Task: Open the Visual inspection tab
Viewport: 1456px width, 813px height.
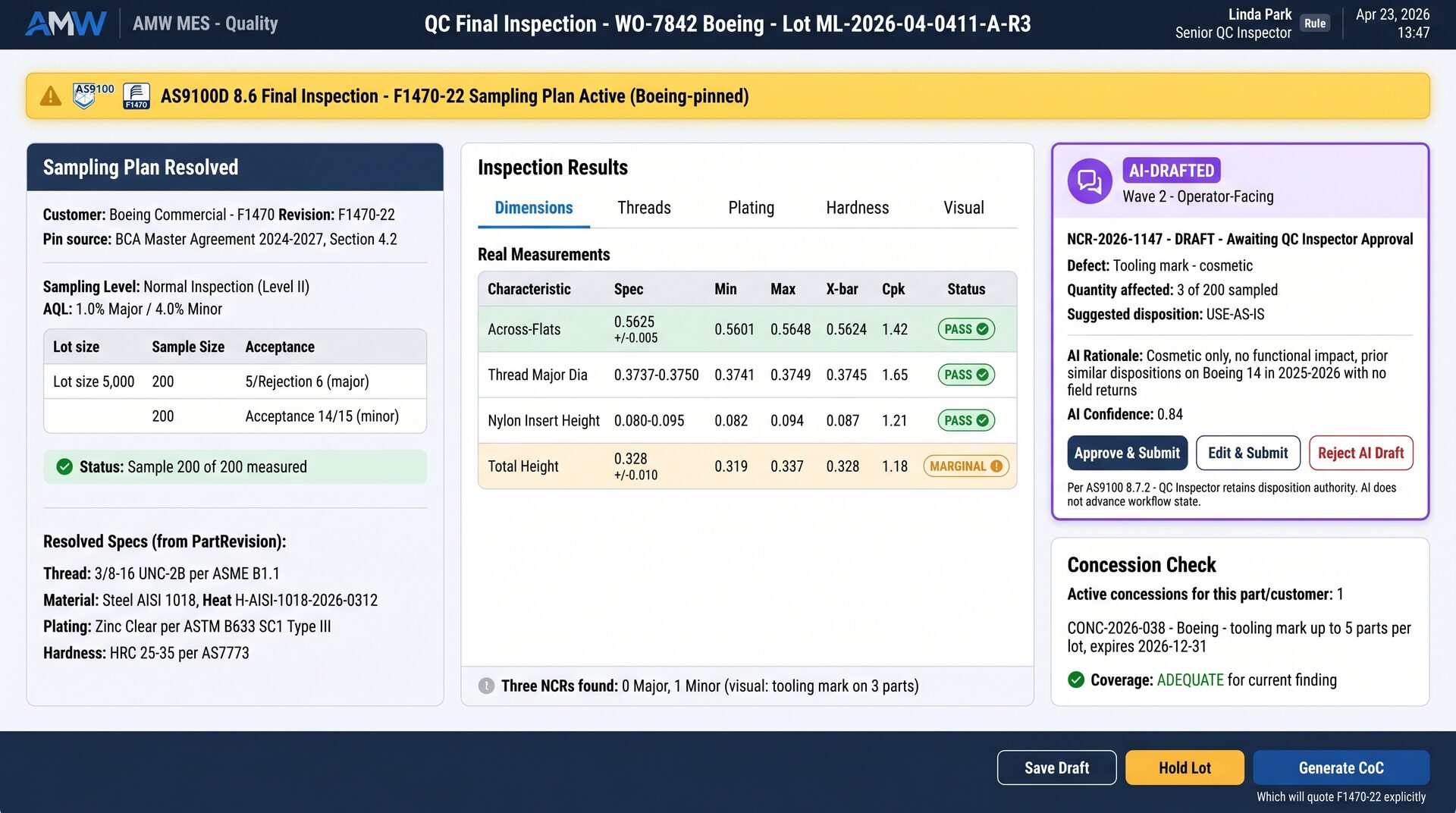Action: coord(964,208)
